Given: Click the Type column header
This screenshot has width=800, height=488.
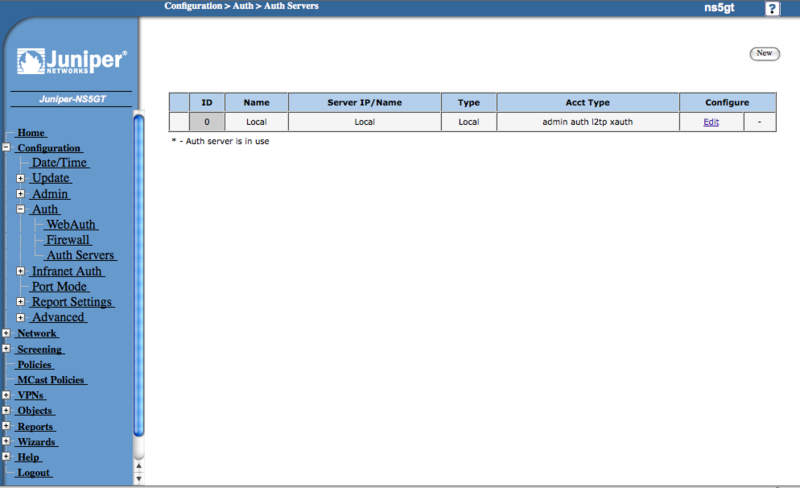Looking at the screenshot, I should 468,103.
